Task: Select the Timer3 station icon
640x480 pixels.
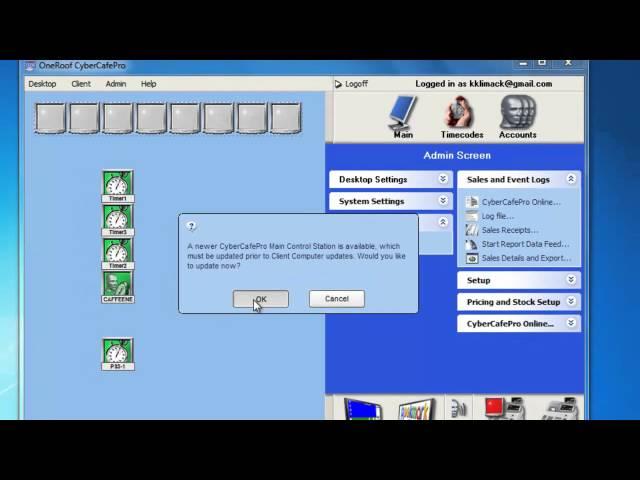Action: (118, 219)
